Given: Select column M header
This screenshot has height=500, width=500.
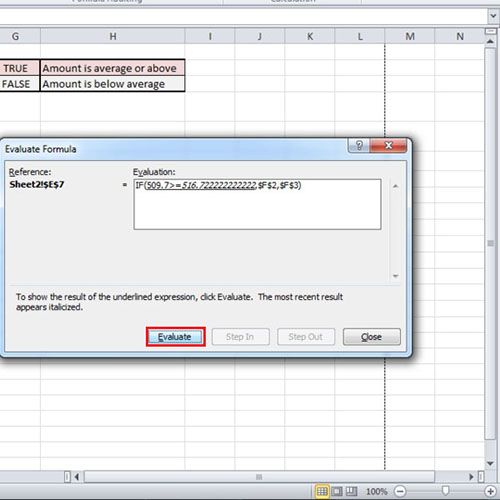Looking at the screenshot, I should tap(410, 36).
